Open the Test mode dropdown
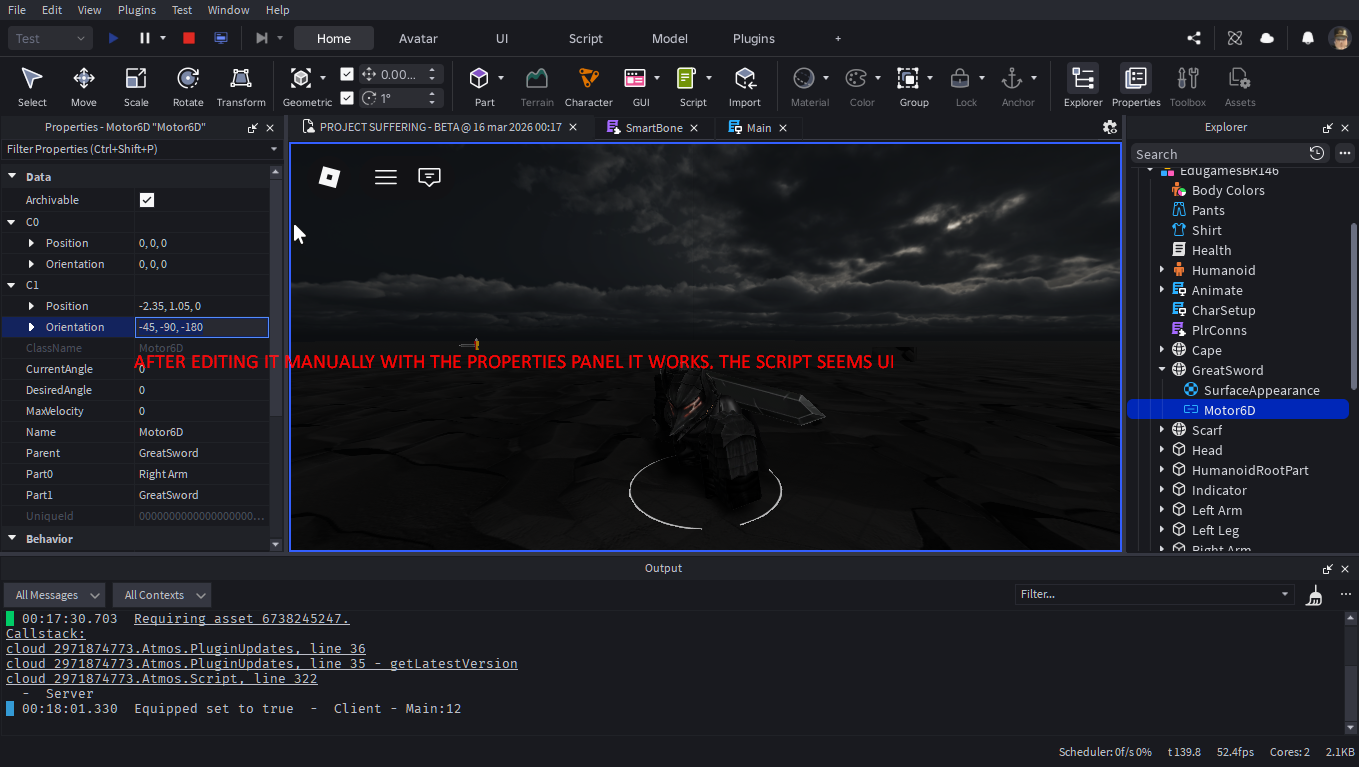The width and height of the screenshot is (1359, 767). click(x=51, y=38)
